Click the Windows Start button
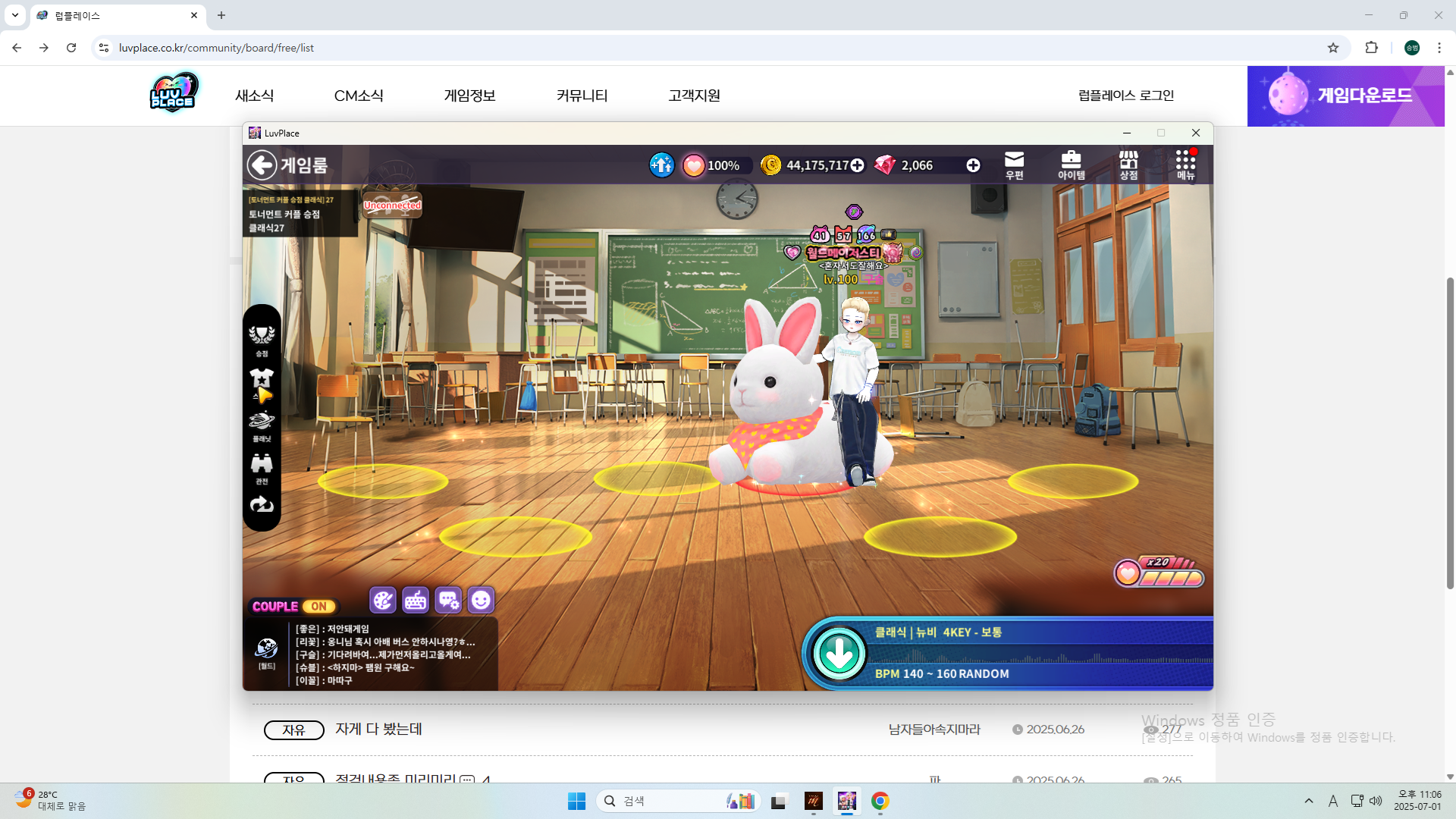The height and width of the screenshot is (819, 1456). 576,801
